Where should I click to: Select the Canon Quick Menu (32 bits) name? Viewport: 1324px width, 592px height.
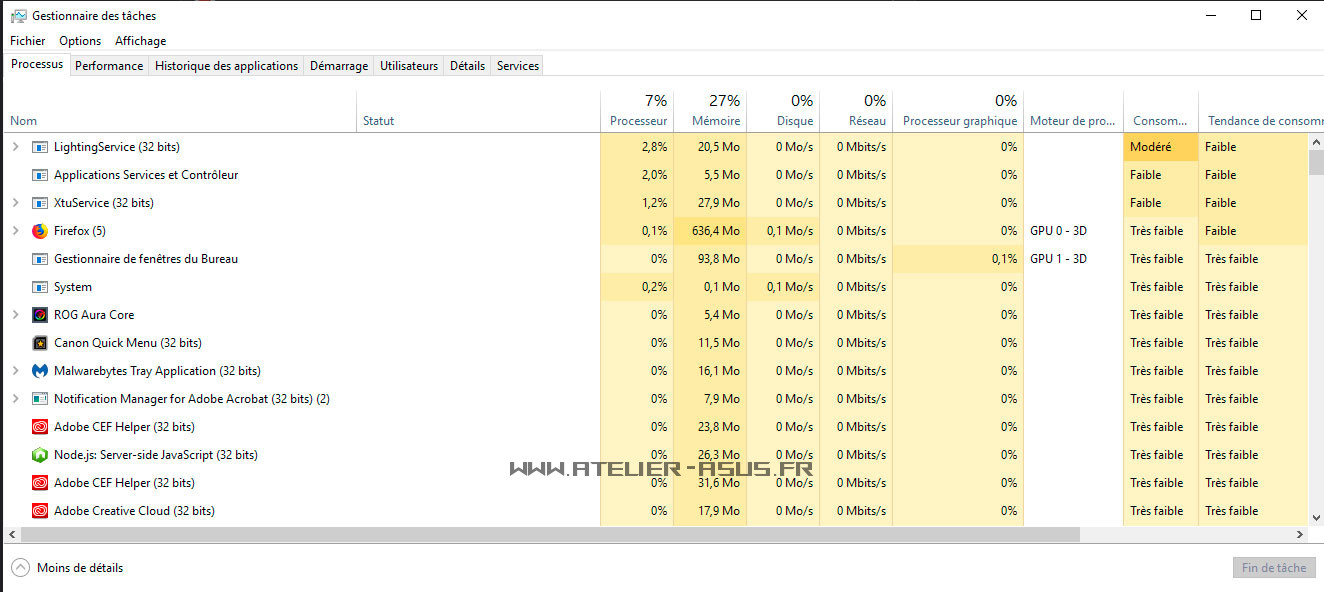pos(128,343)
